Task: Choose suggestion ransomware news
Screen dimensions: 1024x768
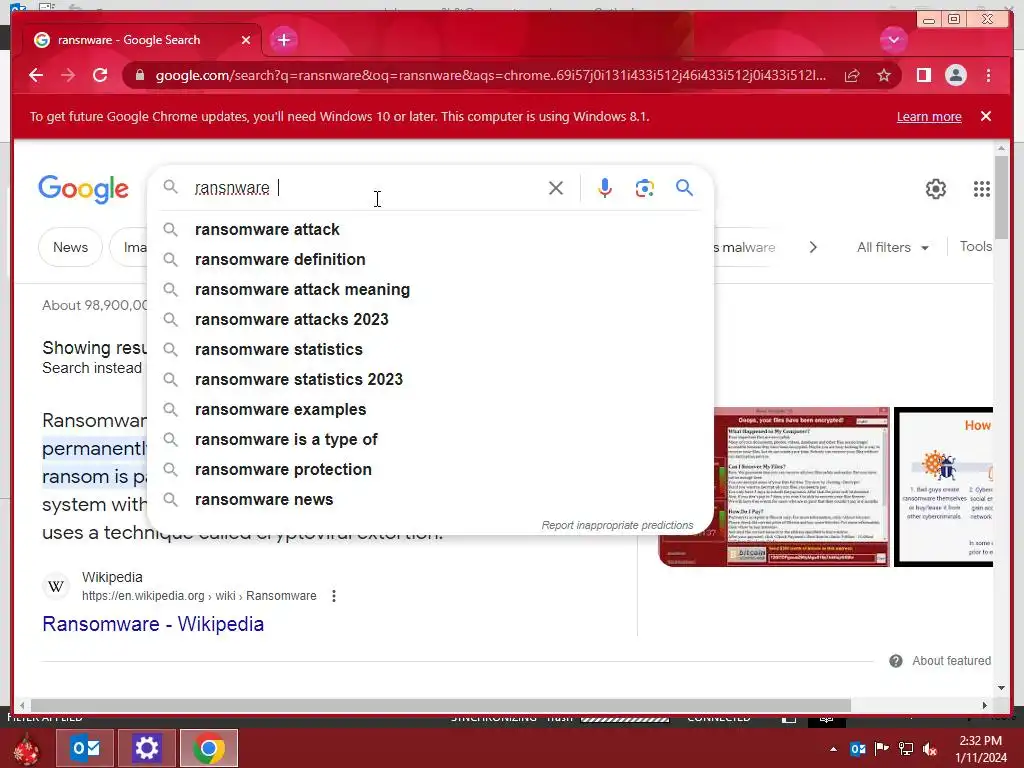Action: pyautogui.click(x=430, y=500)
